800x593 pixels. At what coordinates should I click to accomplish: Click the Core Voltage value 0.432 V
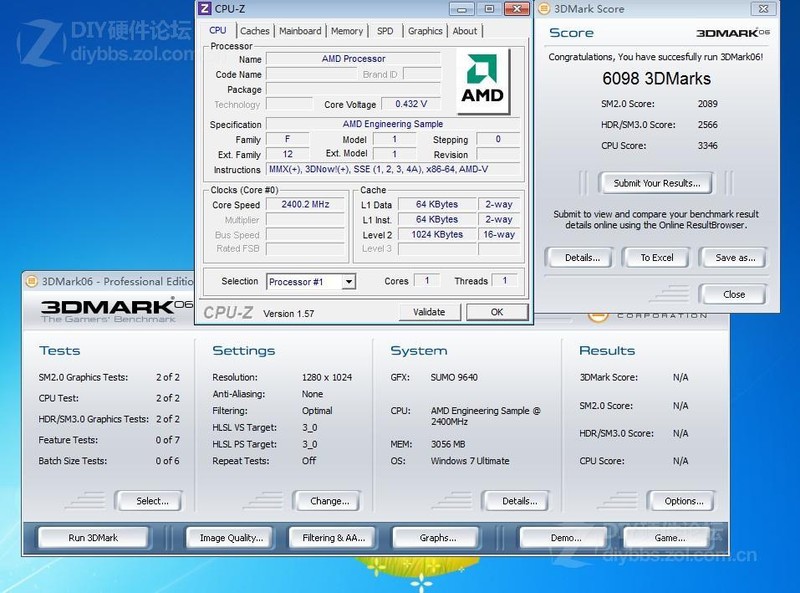pyautogui.click(x=411, y=104)
